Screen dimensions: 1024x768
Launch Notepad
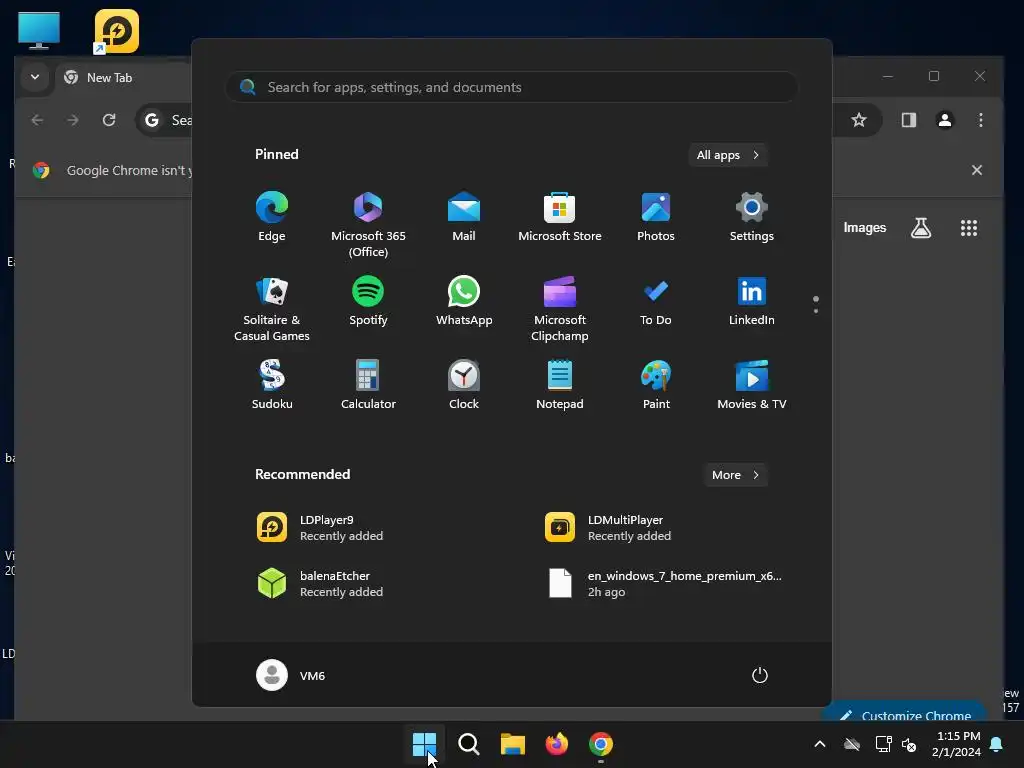click(x=560, y=385)
